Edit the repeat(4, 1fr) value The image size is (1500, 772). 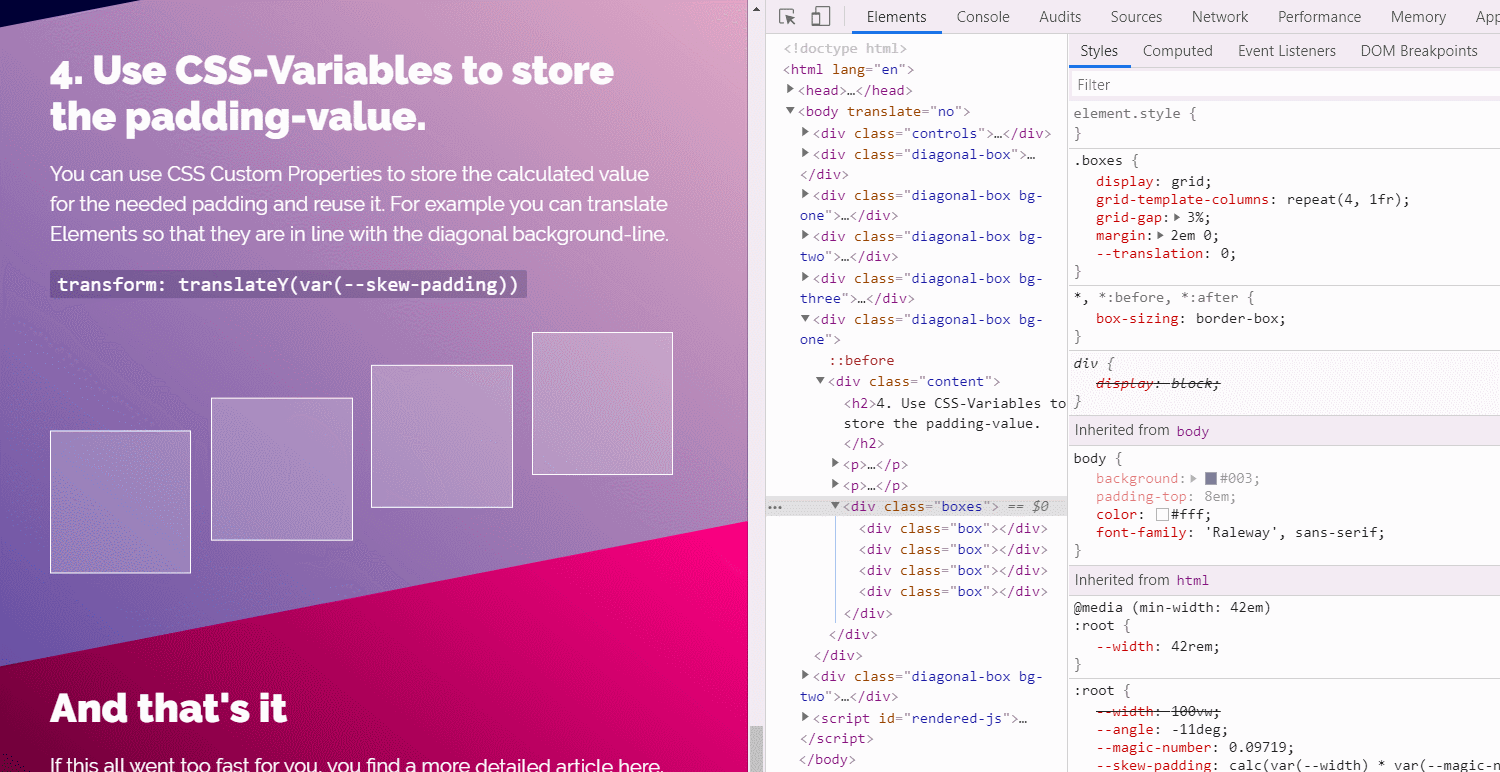click(1345, 199)
